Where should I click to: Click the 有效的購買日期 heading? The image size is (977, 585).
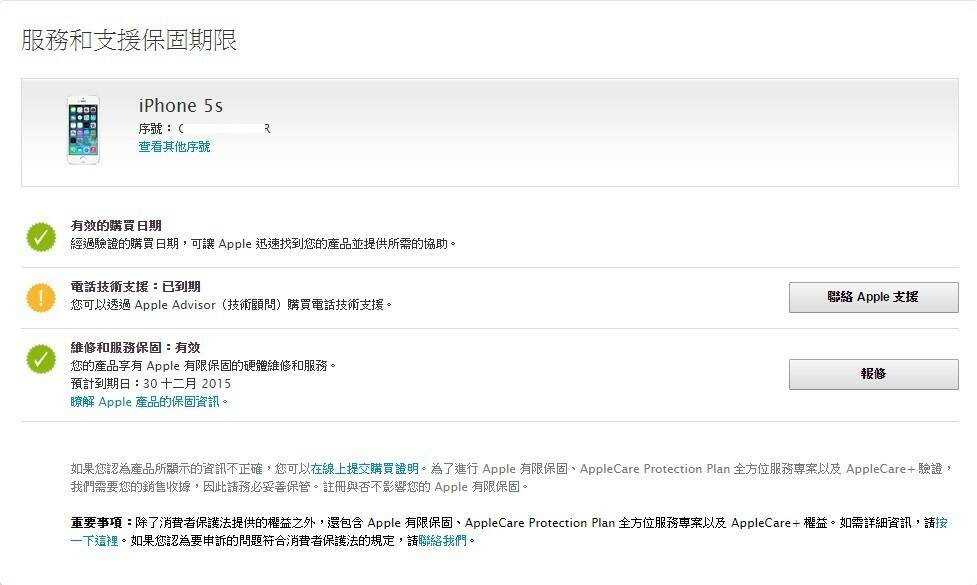[116, 226]
